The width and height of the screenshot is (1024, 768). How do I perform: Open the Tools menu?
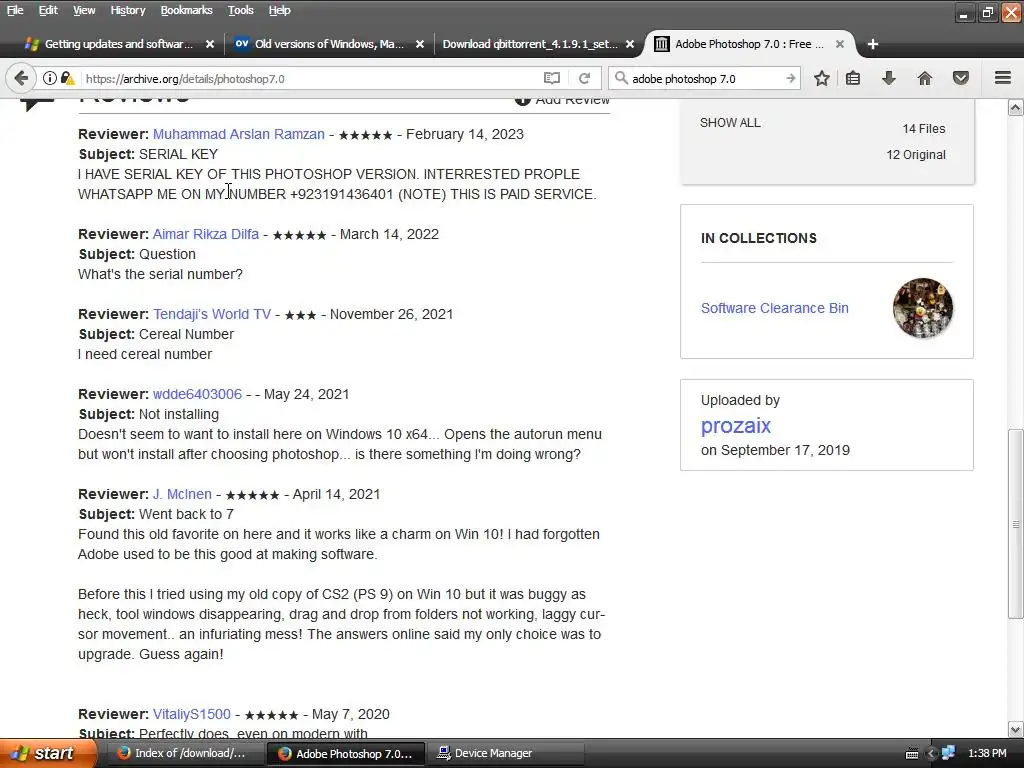pyautogui.click(x=240, y=10)
